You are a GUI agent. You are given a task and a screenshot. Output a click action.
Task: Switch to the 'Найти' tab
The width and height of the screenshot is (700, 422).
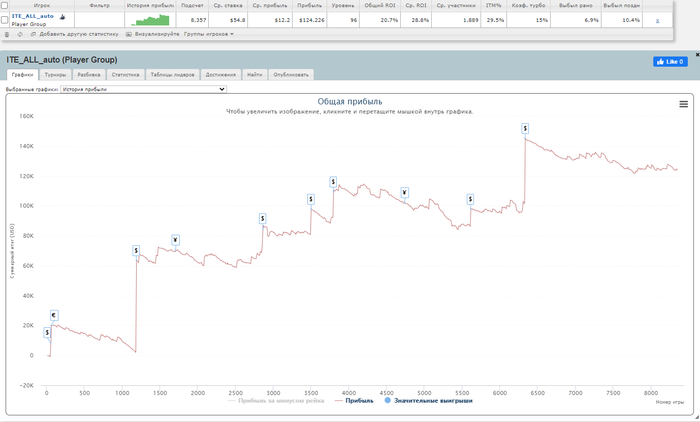pos(254,75)
